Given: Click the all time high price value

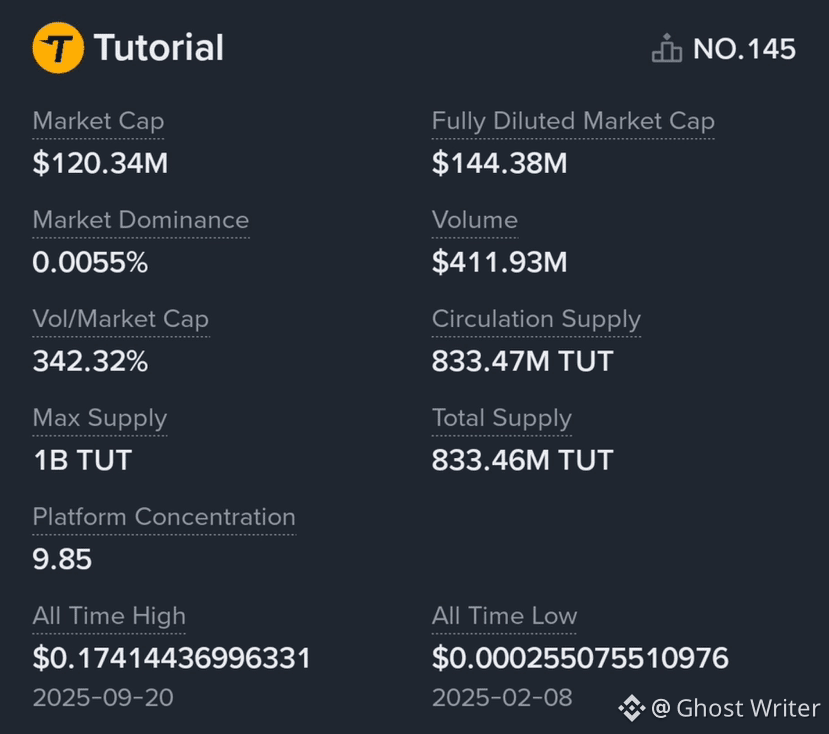Looking at the screenshot, I should 171,658.
